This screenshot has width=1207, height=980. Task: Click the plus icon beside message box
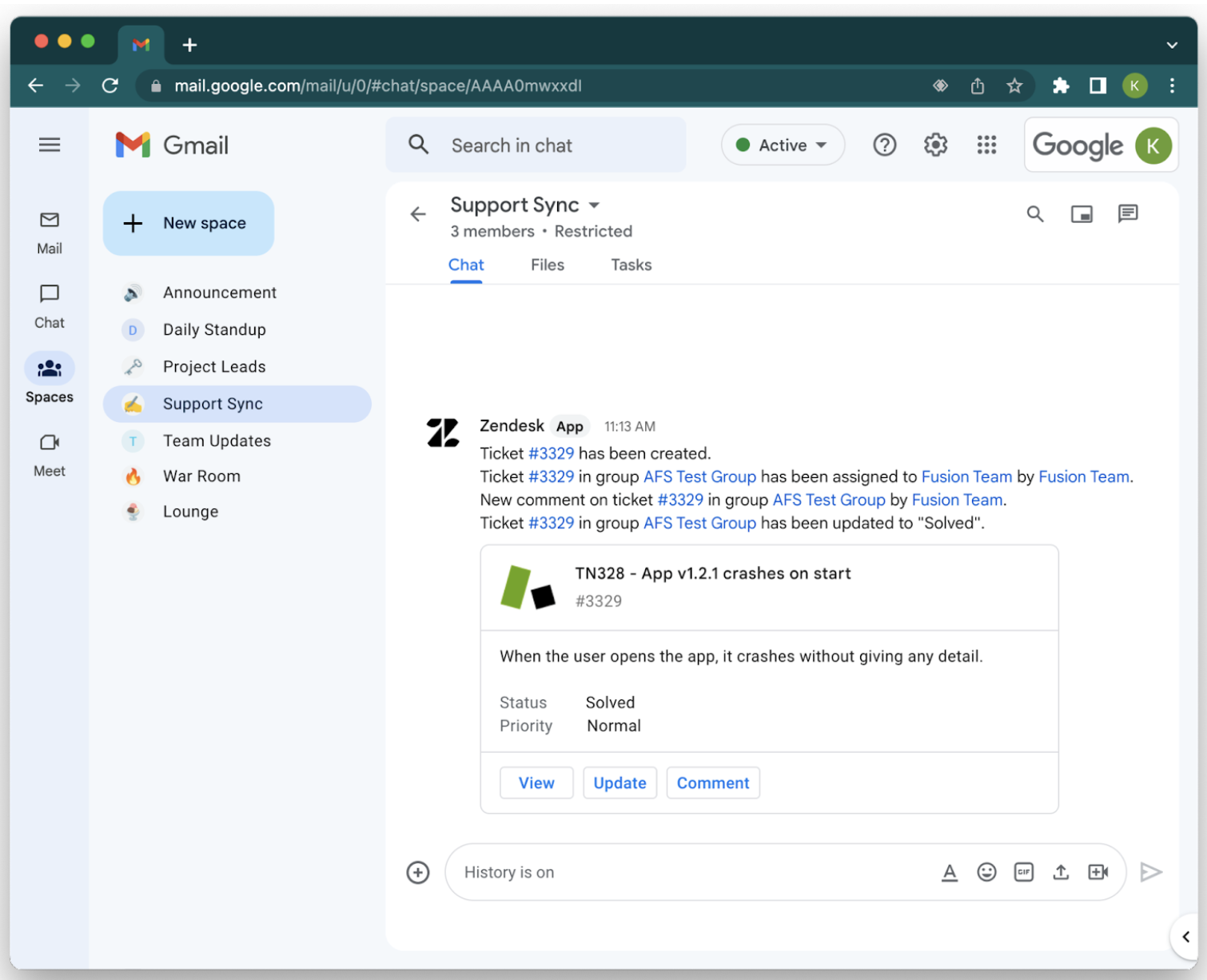click(x=418, y=872)
